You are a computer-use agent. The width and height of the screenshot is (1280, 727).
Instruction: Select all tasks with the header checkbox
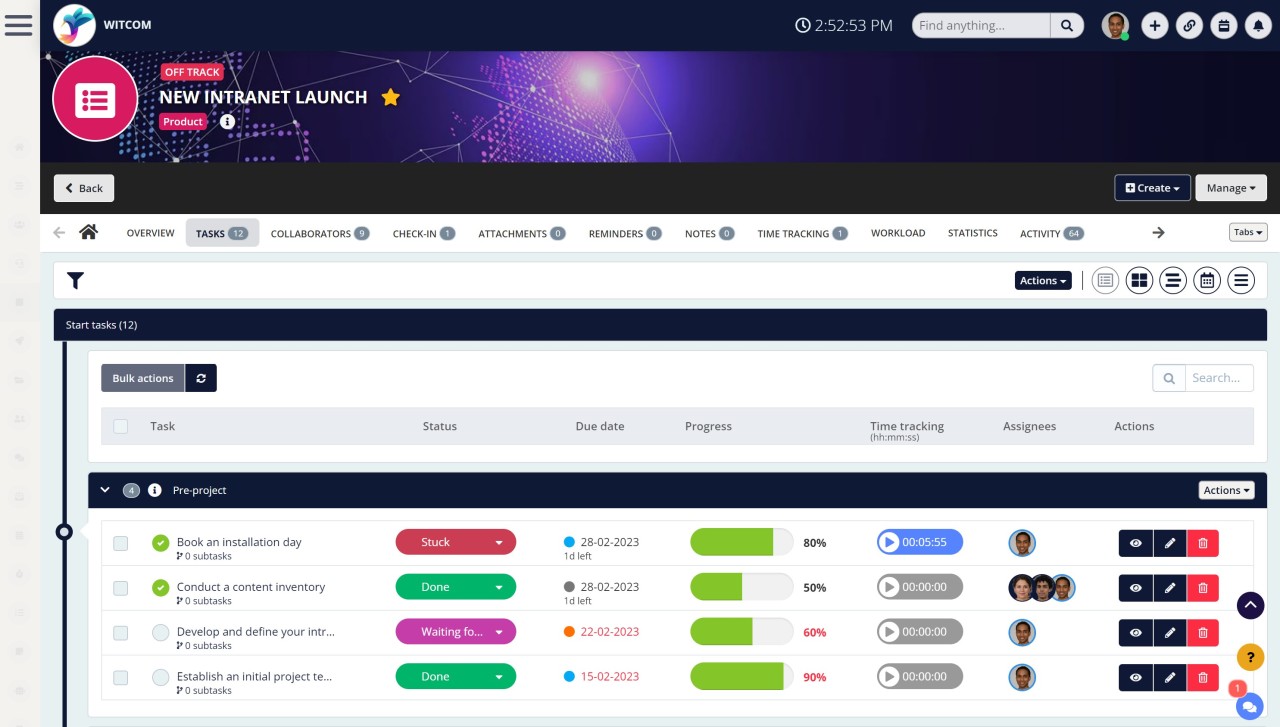point(120,426)
